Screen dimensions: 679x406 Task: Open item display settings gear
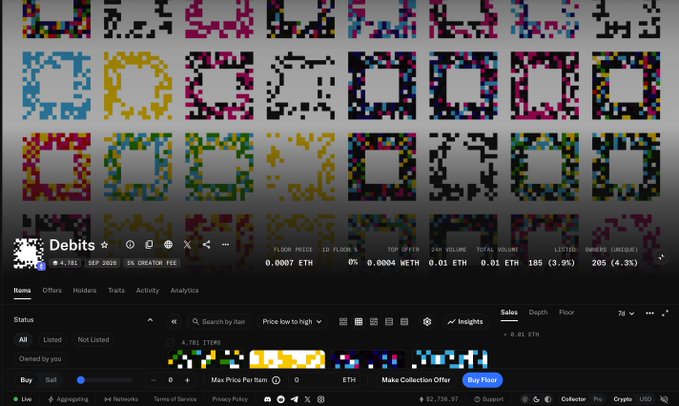(x=427, y=322)
